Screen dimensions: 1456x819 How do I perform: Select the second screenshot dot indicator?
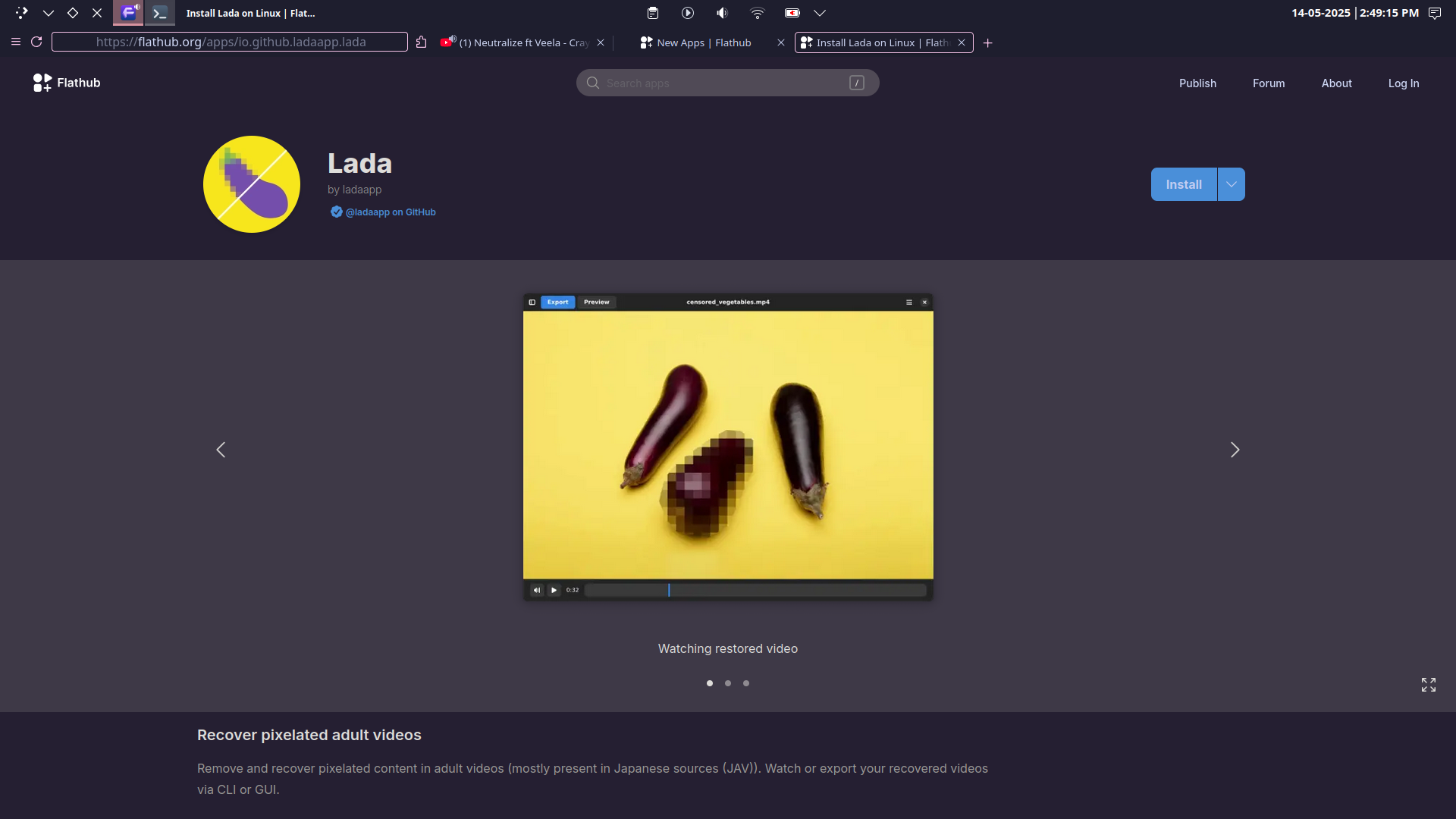(x=728, y=683)
